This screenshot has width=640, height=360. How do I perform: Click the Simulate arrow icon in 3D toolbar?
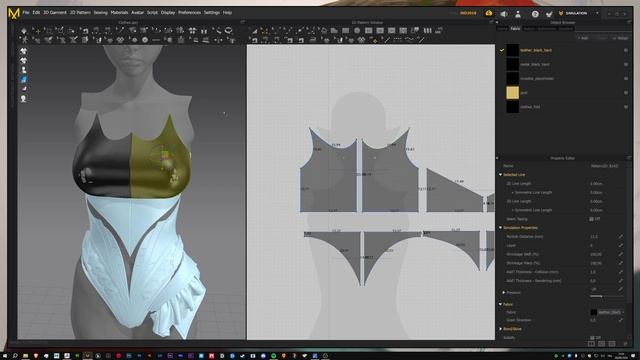click(x=24, y=31)
